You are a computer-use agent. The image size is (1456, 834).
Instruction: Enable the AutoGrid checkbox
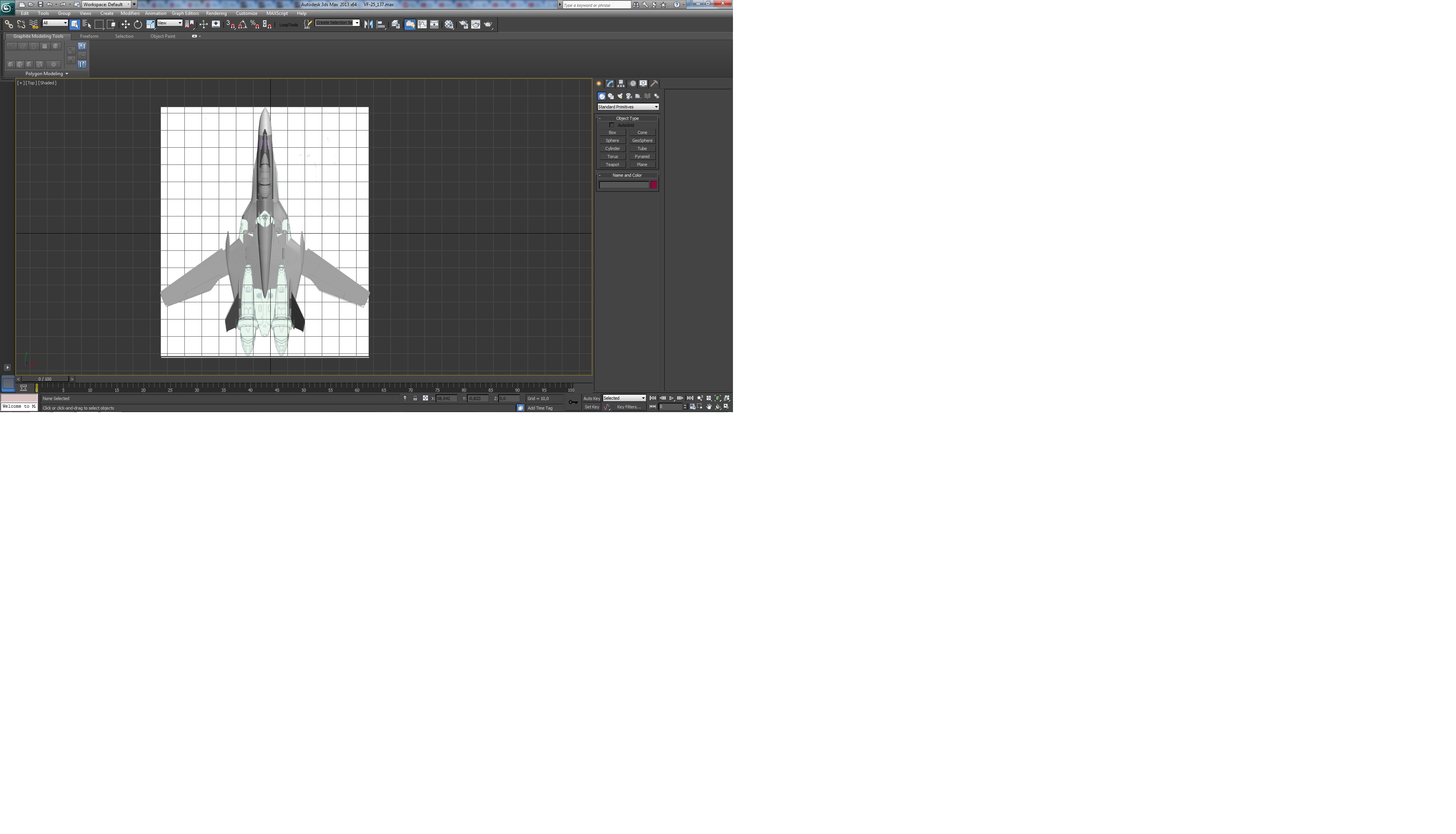click(612, 125)
